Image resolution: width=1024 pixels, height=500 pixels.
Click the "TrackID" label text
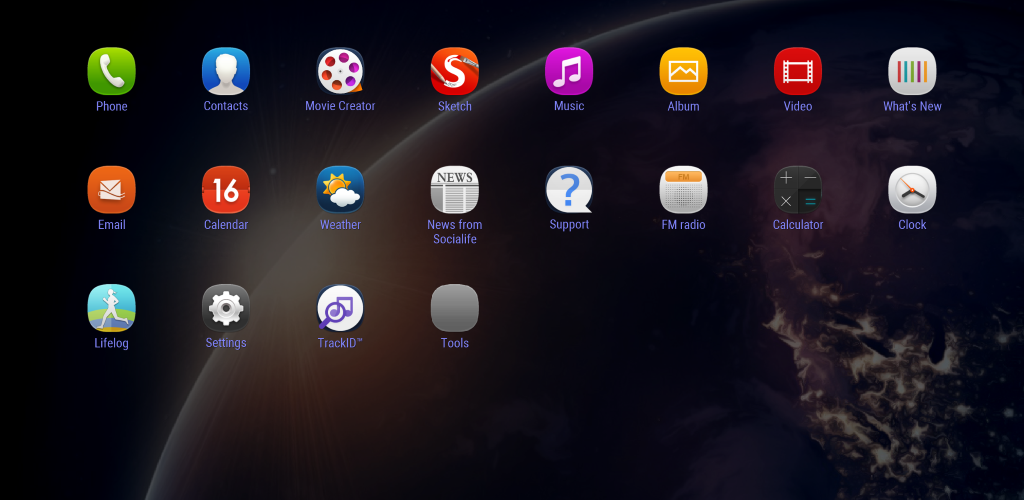click(x=340, y=343)
